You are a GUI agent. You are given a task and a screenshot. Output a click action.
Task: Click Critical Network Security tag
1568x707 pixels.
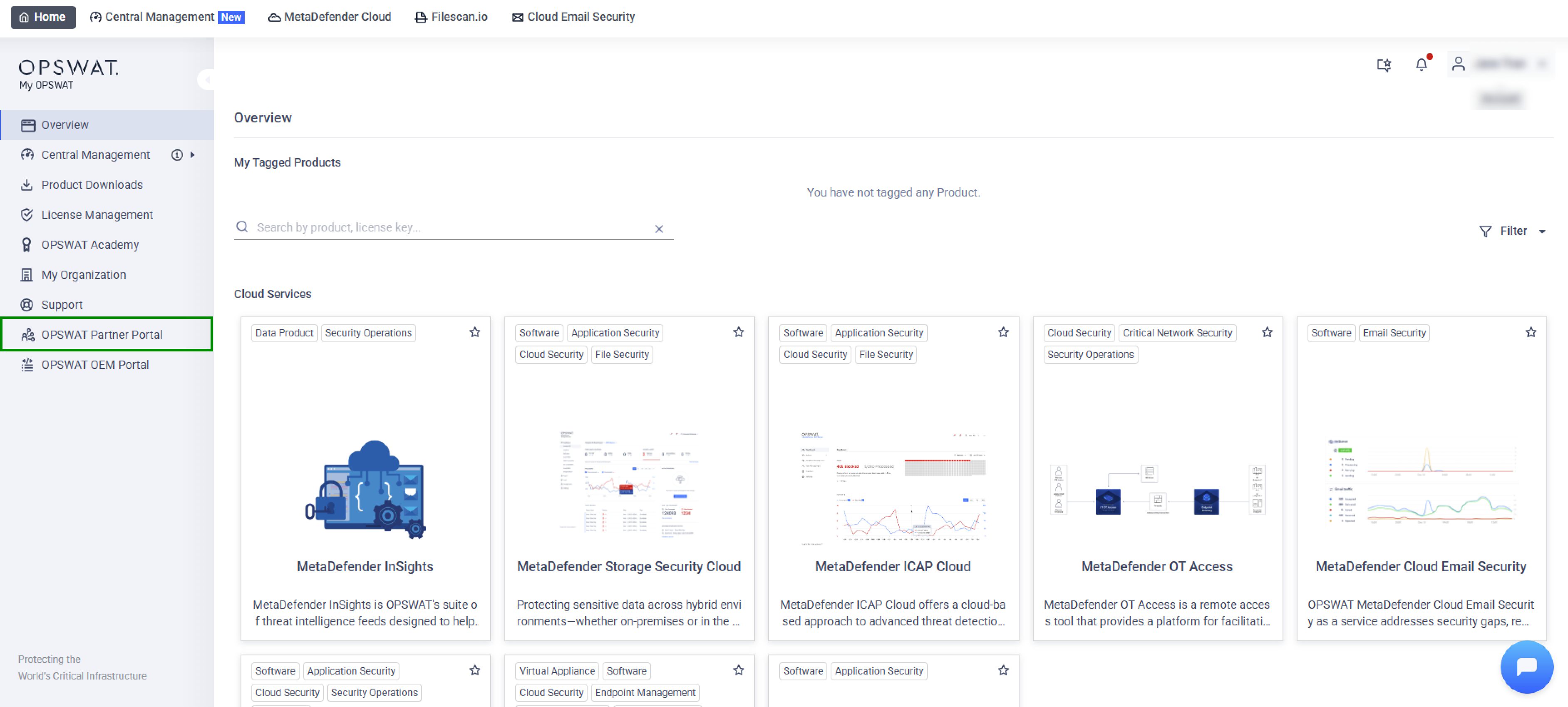(1176, 333)
